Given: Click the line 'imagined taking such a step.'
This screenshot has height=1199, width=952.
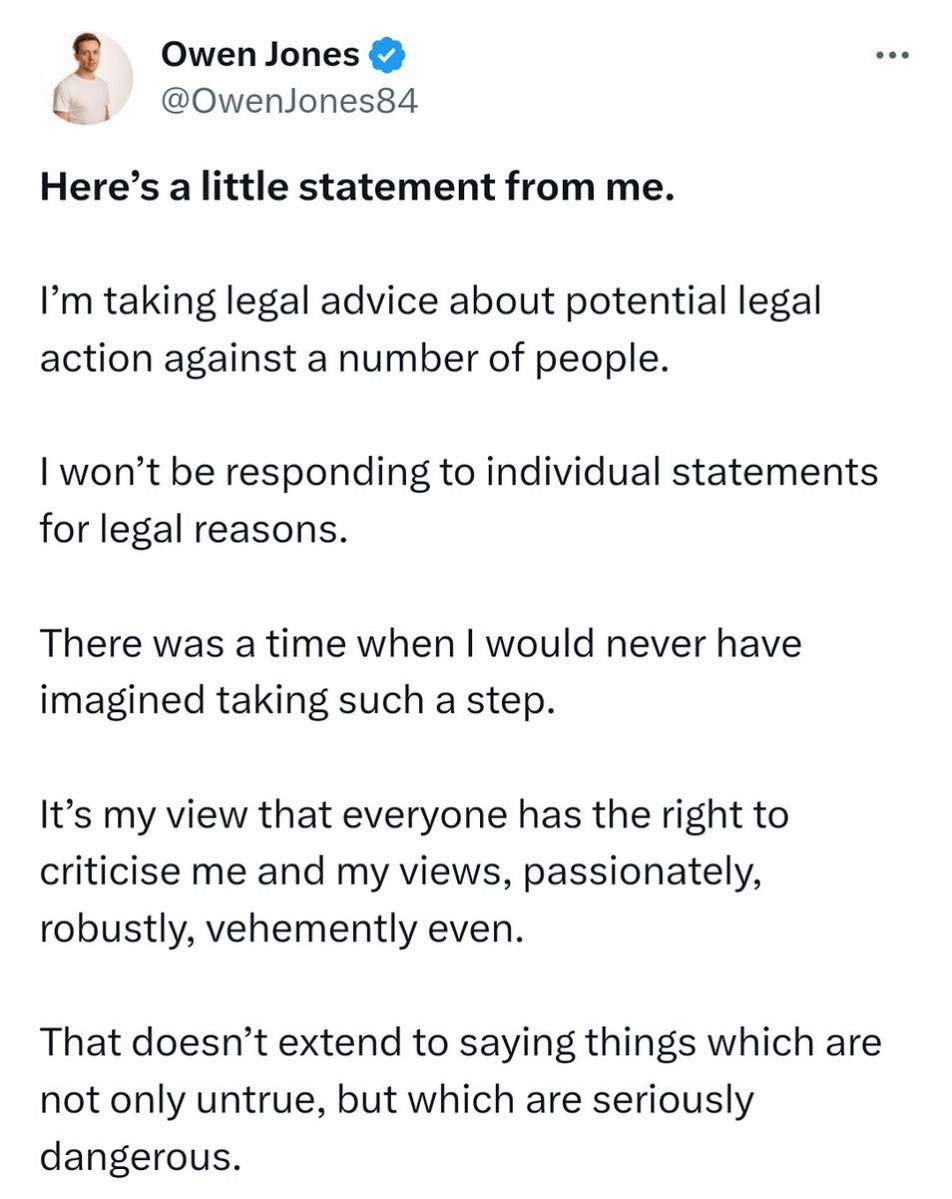Looking at the screenshot, I should point(296,700).
